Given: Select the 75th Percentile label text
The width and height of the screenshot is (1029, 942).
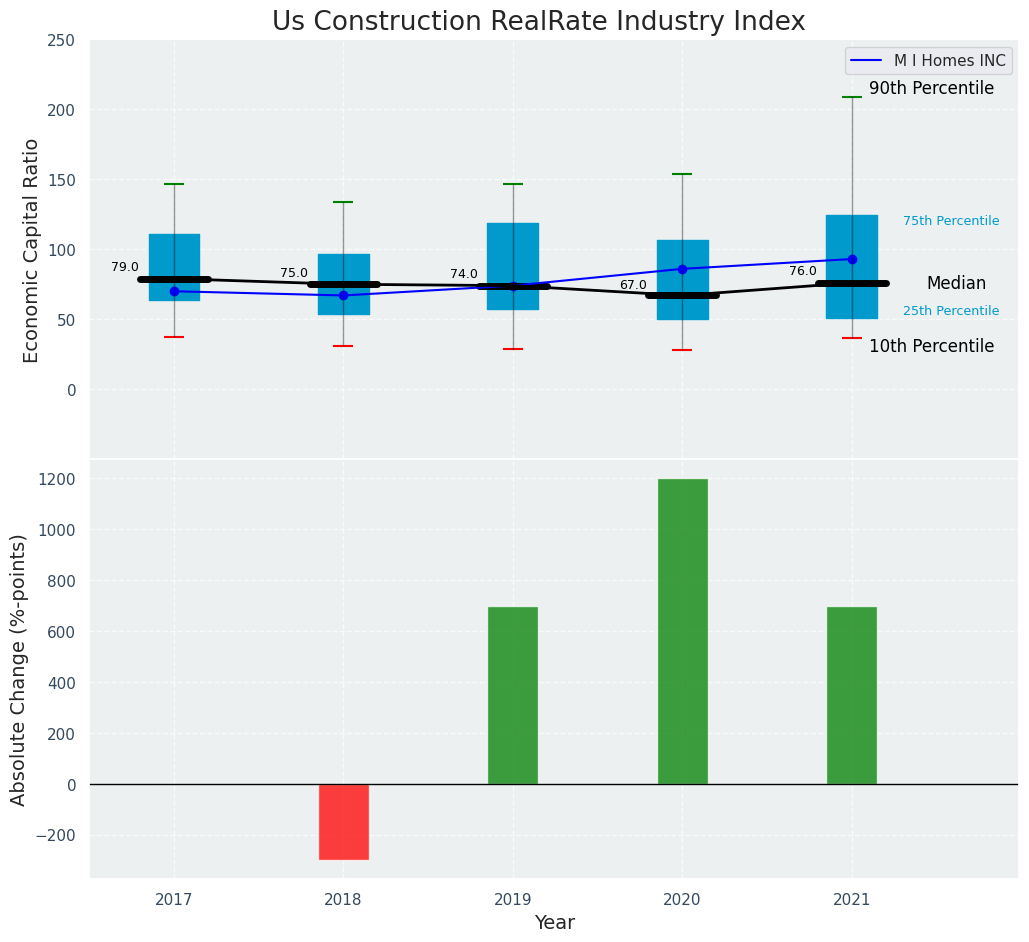Looking at the screenshot, I should (950, 221).
